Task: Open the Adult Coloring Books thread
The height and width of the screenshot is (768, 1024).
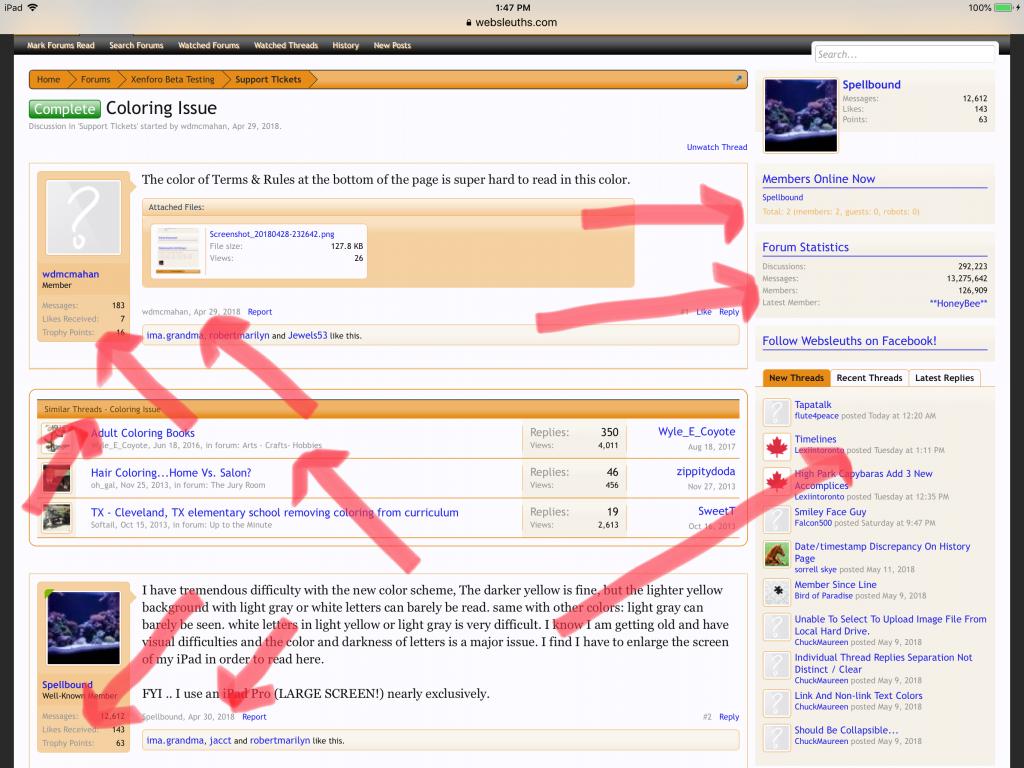Action: (143, 433)
